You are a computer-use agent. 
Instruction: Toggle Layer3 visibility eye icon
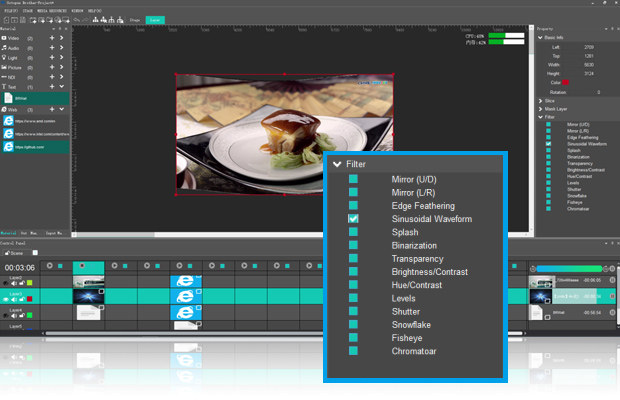(x=6, y=299)
